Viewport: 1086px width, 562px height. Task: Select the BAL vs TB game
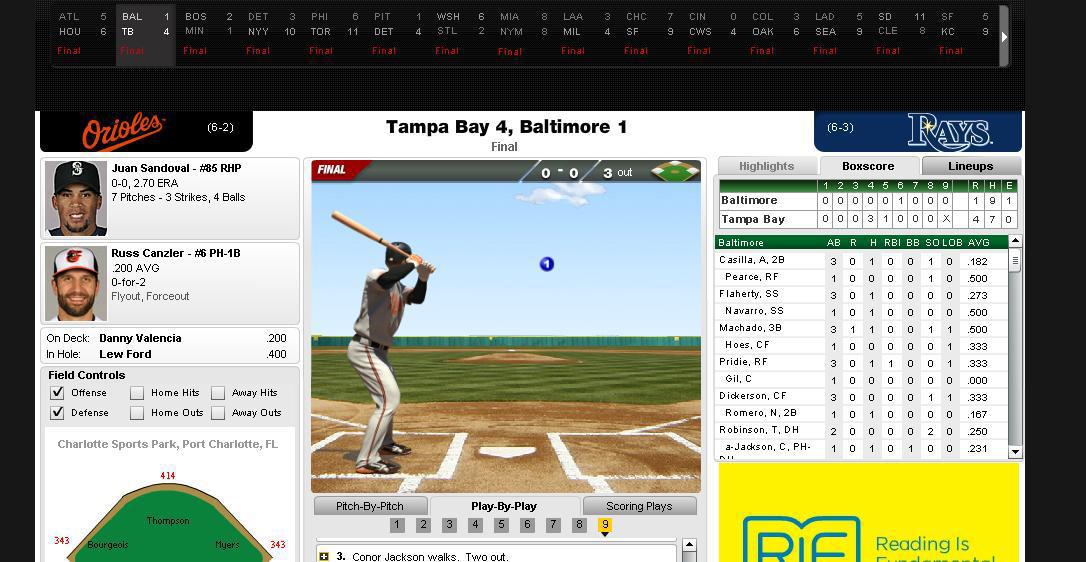pos(145,33)
